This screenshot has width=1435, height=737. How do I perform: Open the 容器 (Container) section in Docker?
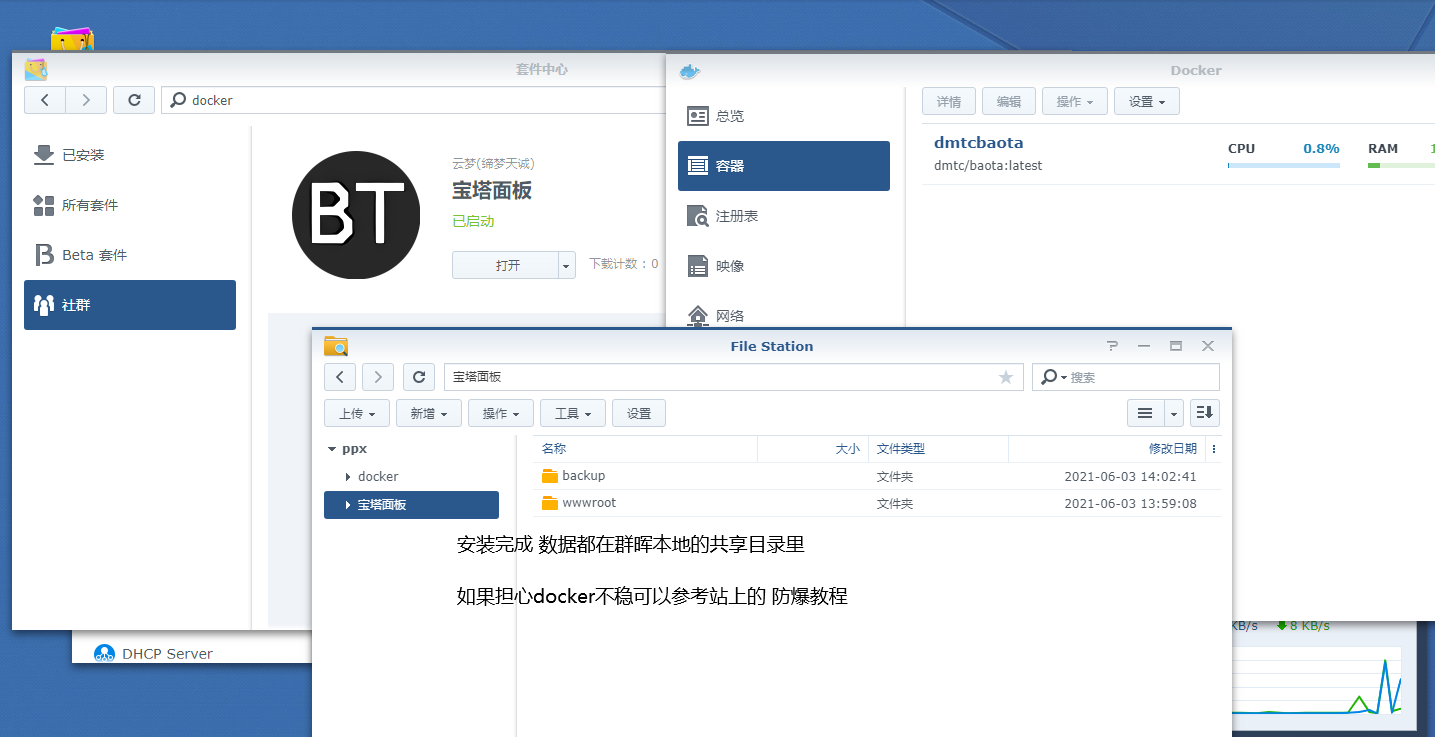pos(783,165)
